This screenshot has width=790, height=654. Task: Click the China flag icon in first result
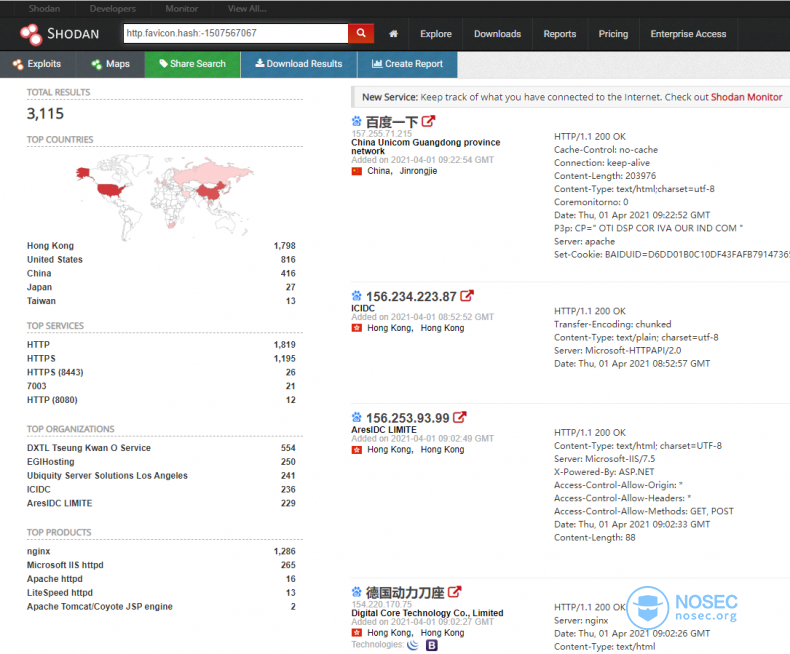click(x=357, y=171)
